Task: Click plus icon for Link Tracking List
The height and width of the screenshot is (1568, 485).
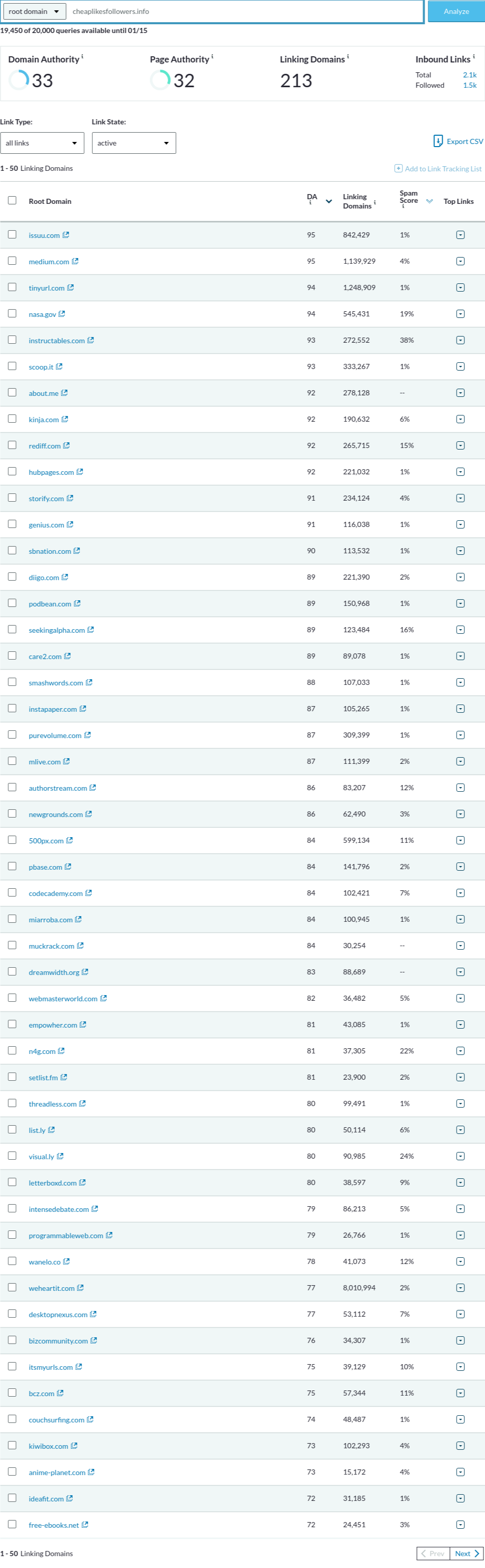Action: coord(398,168)
